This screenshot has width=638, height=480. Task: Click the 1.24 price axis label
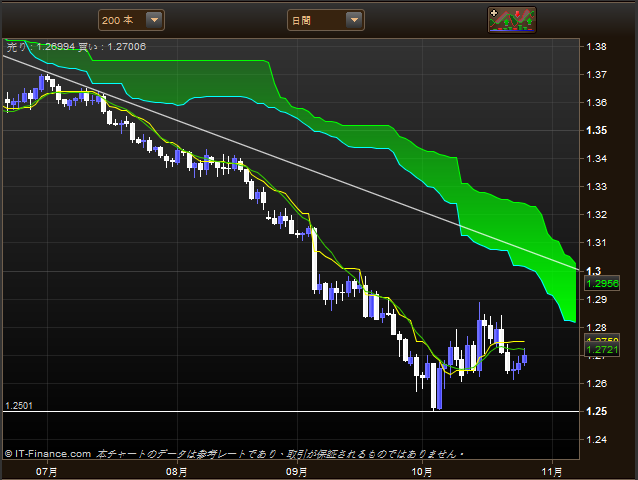[596, 439]
